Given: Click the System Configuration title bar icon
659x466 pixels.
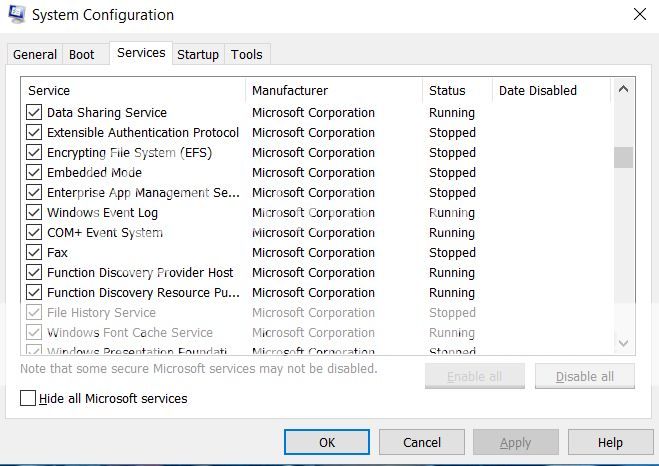Looking at the screenshot, I should (17, 14).
